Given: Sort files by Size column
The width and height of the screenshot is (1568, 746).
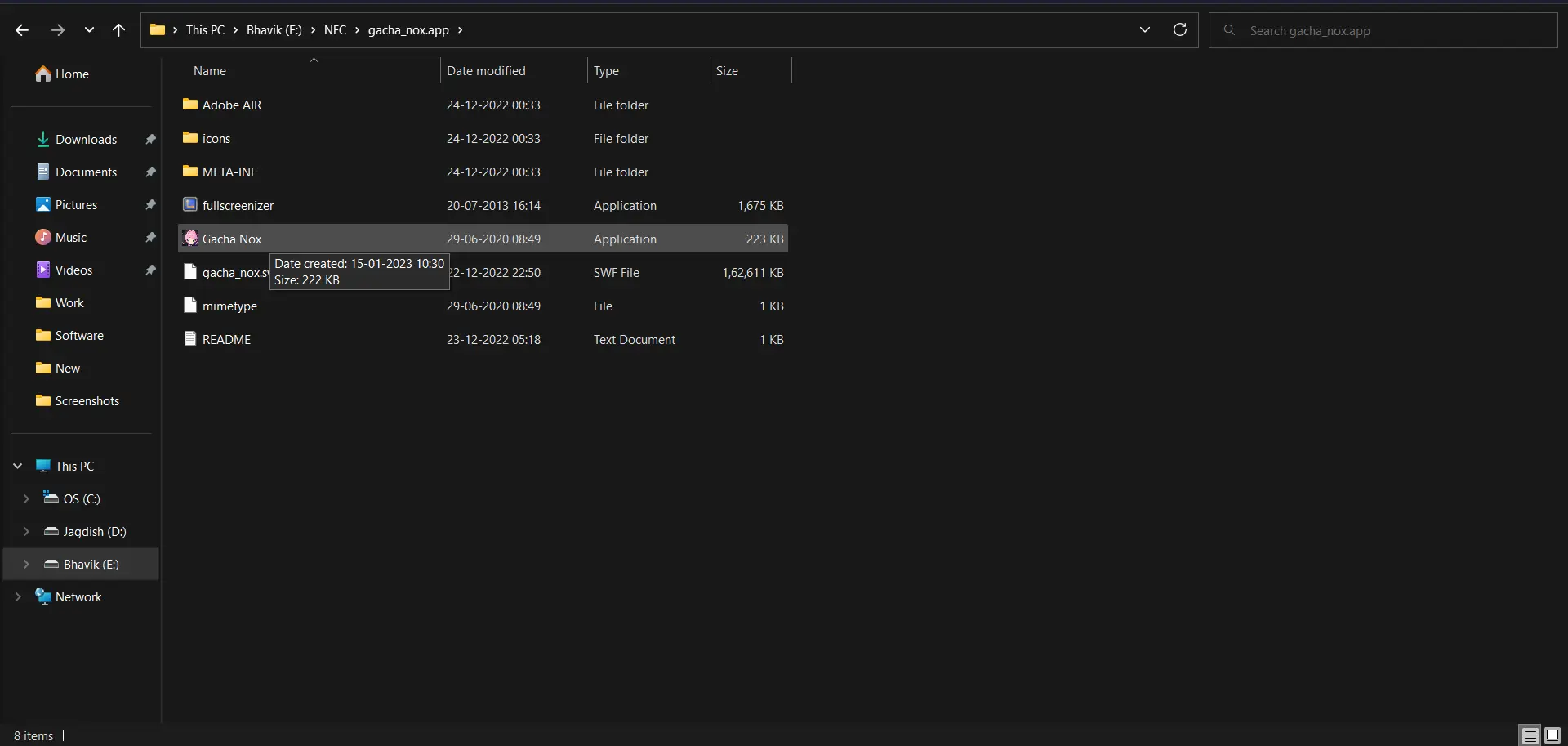Looking at the screenshot, I should pos(727,71).
